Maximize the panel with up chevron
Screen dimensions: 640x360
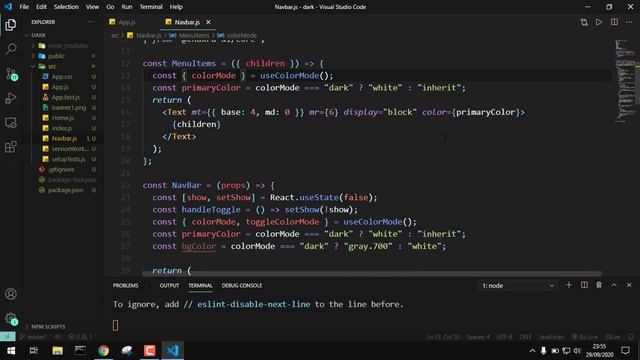tap(614, 285)
